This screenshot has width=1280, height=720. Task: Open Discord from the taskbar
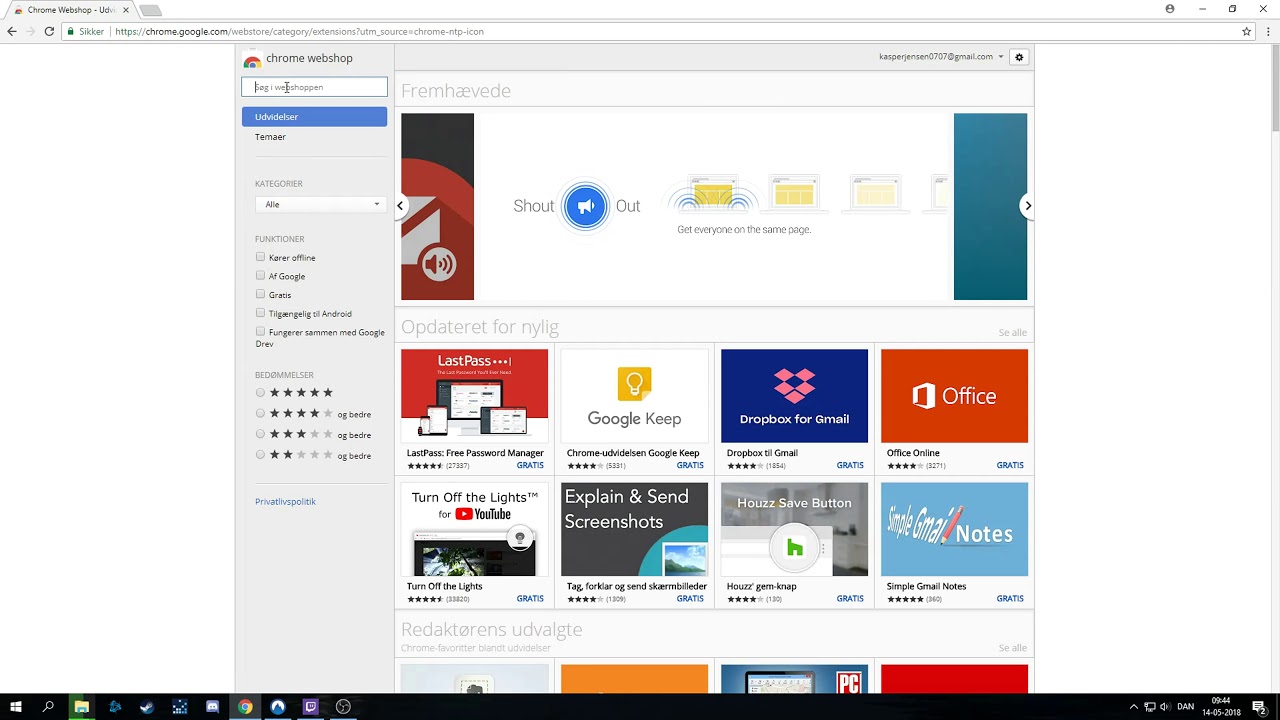tap(212, 707)
